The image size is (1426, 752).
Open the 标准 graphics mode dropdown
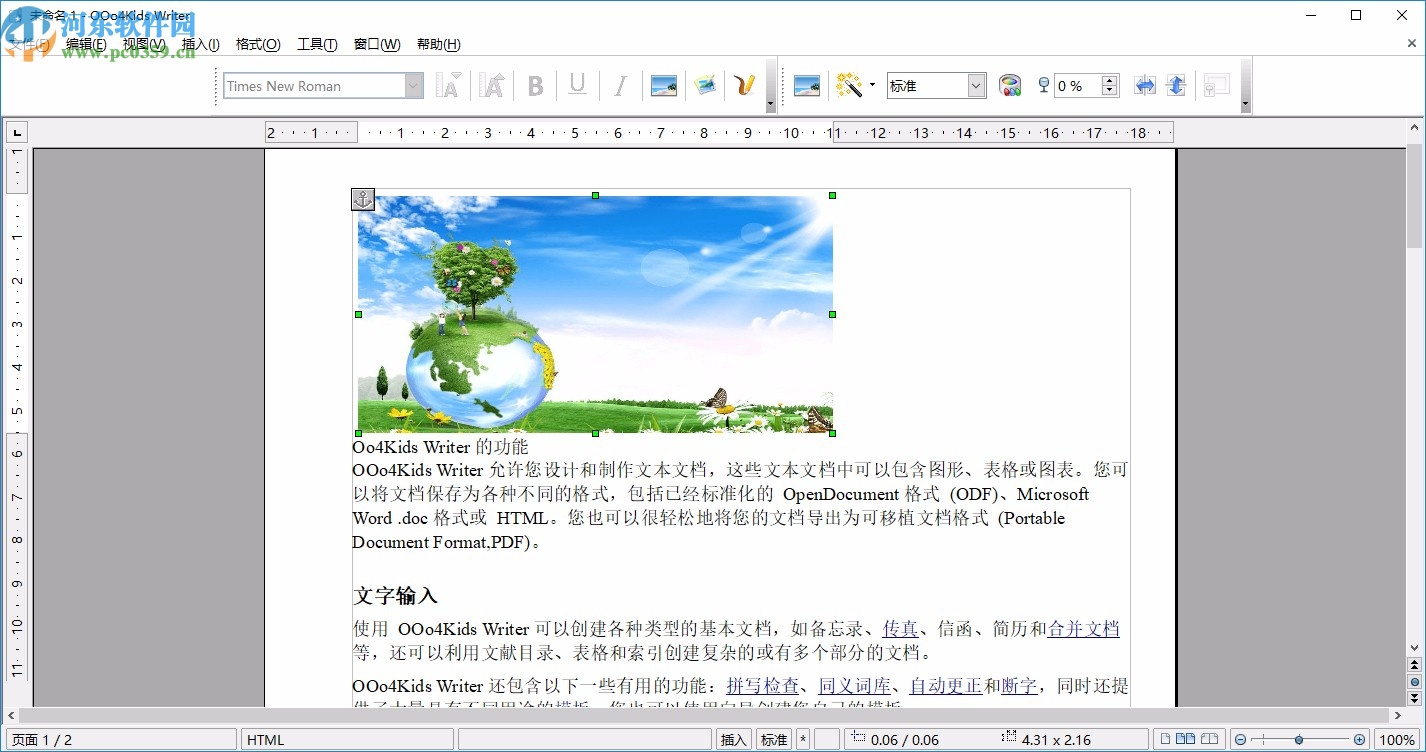977,86
